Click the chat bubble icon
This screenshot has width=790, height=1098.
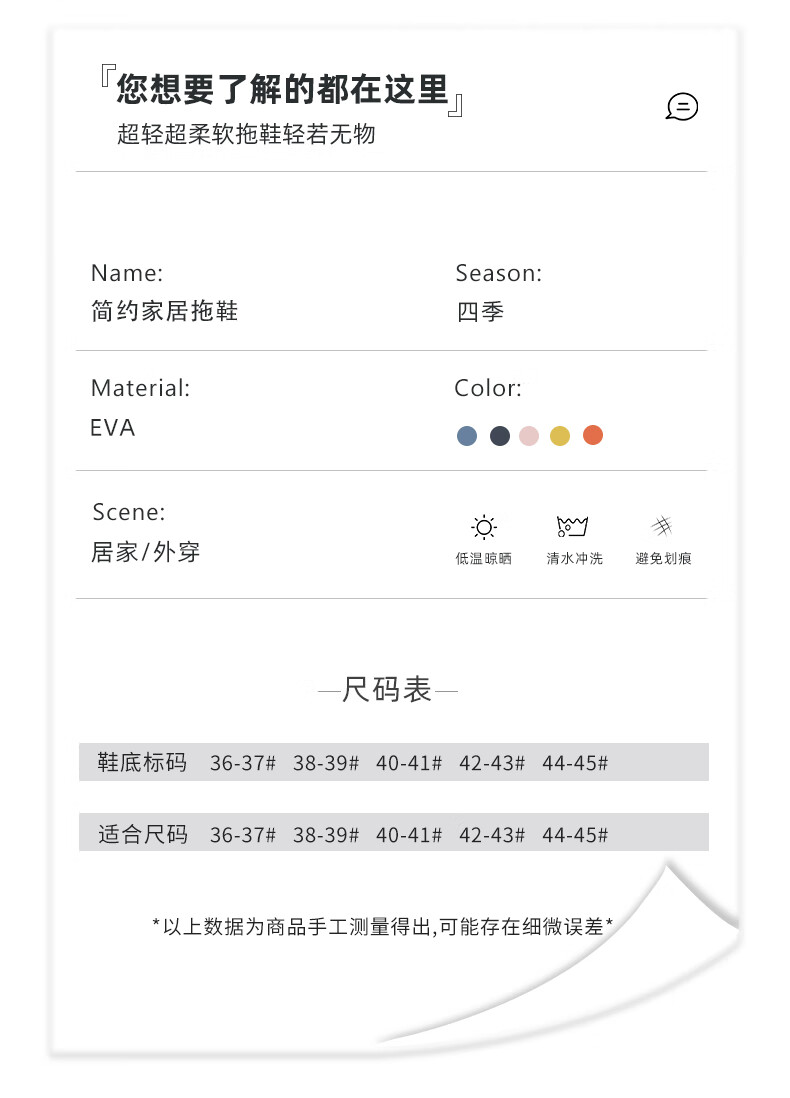[x=681, y=106]
